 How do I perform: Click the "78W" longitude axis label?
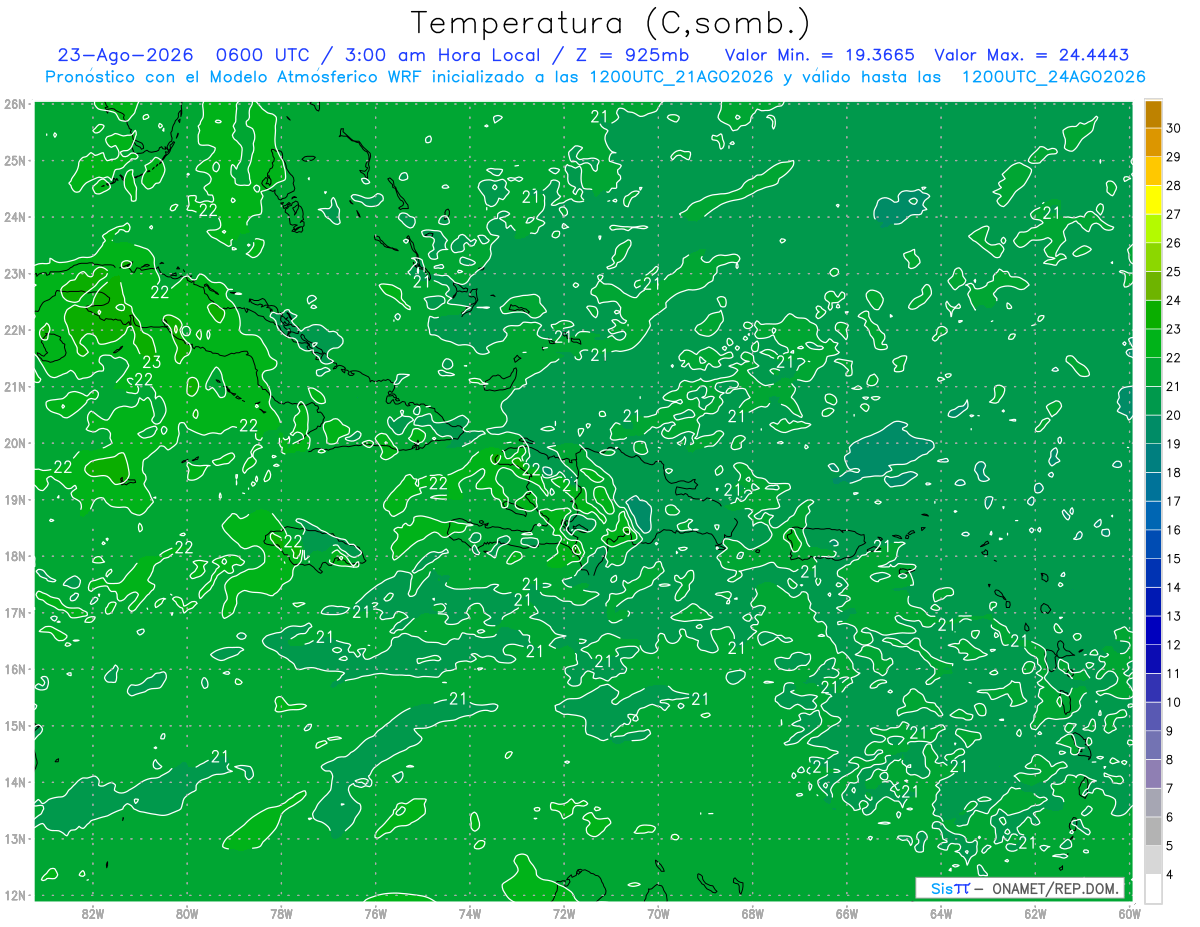point(281,913)
